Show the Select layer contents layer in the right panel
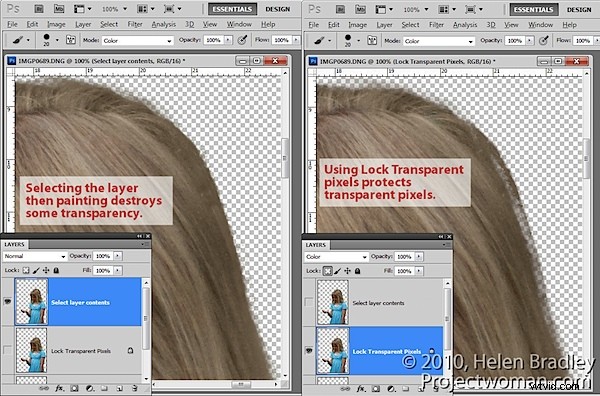600x396 pixels. [309, 302]
